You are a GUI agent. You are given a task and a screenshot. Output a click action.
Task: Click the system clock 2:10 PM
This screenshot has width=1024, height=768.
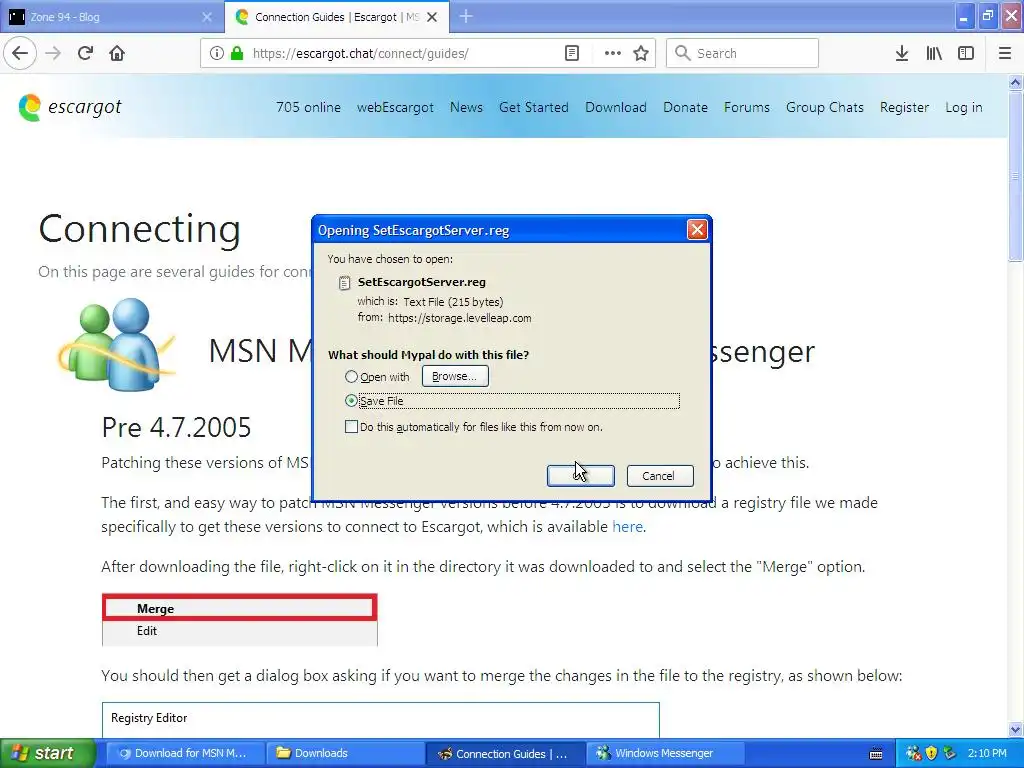click(987, 753)
